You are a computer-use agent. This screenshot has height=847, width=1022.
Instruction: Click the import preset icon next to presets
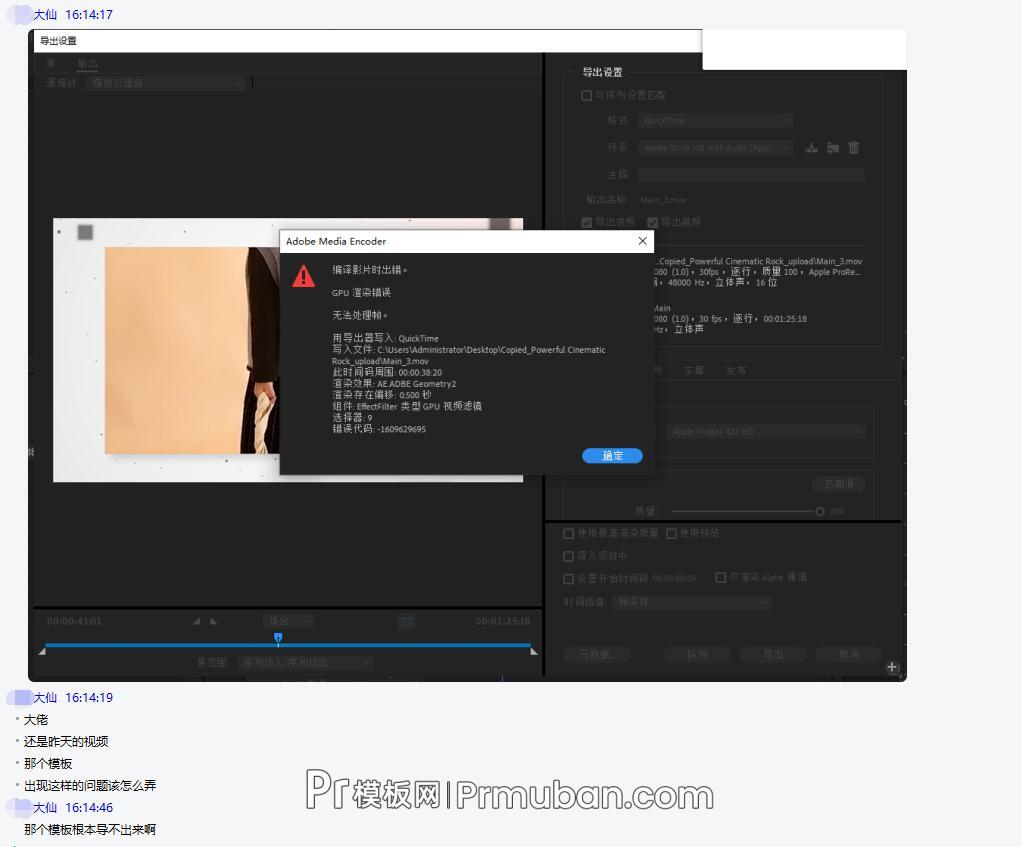(x=833, y=147)
